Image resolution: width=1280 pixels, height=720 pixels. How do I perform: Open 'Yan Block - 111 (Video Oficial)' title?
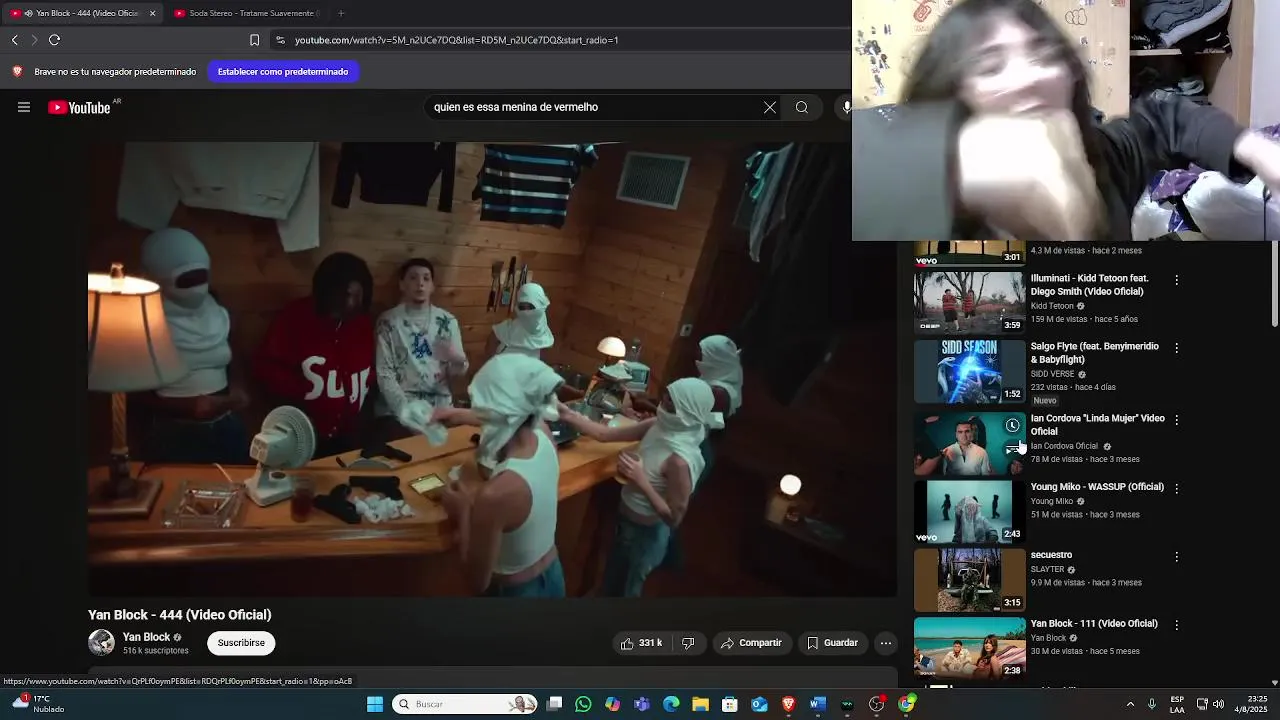tap(1094, 624)
